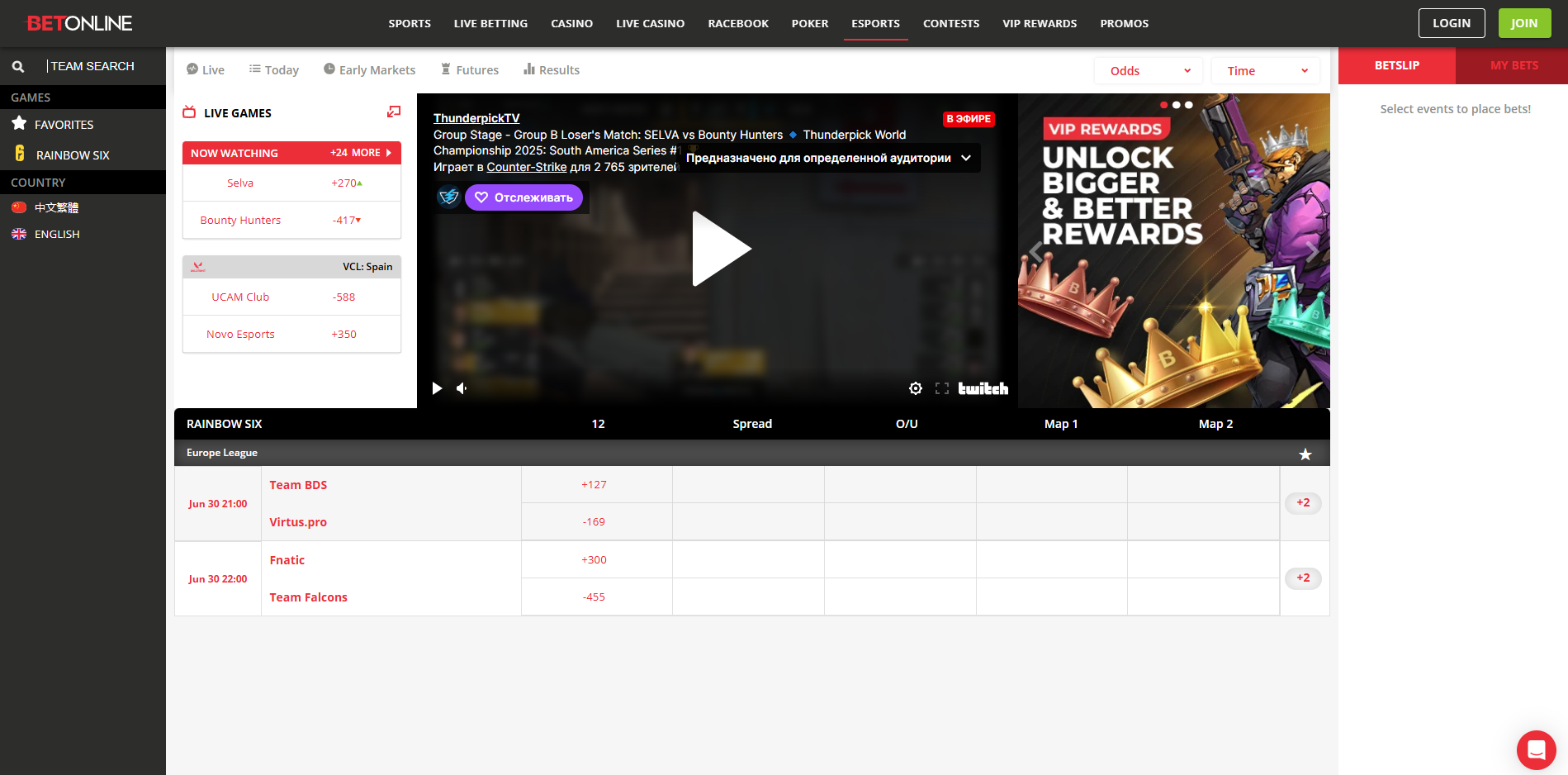Open the Twitch player settings gear
The height and width of the screenshot is (775, 1568).
(x=916, y=388)
